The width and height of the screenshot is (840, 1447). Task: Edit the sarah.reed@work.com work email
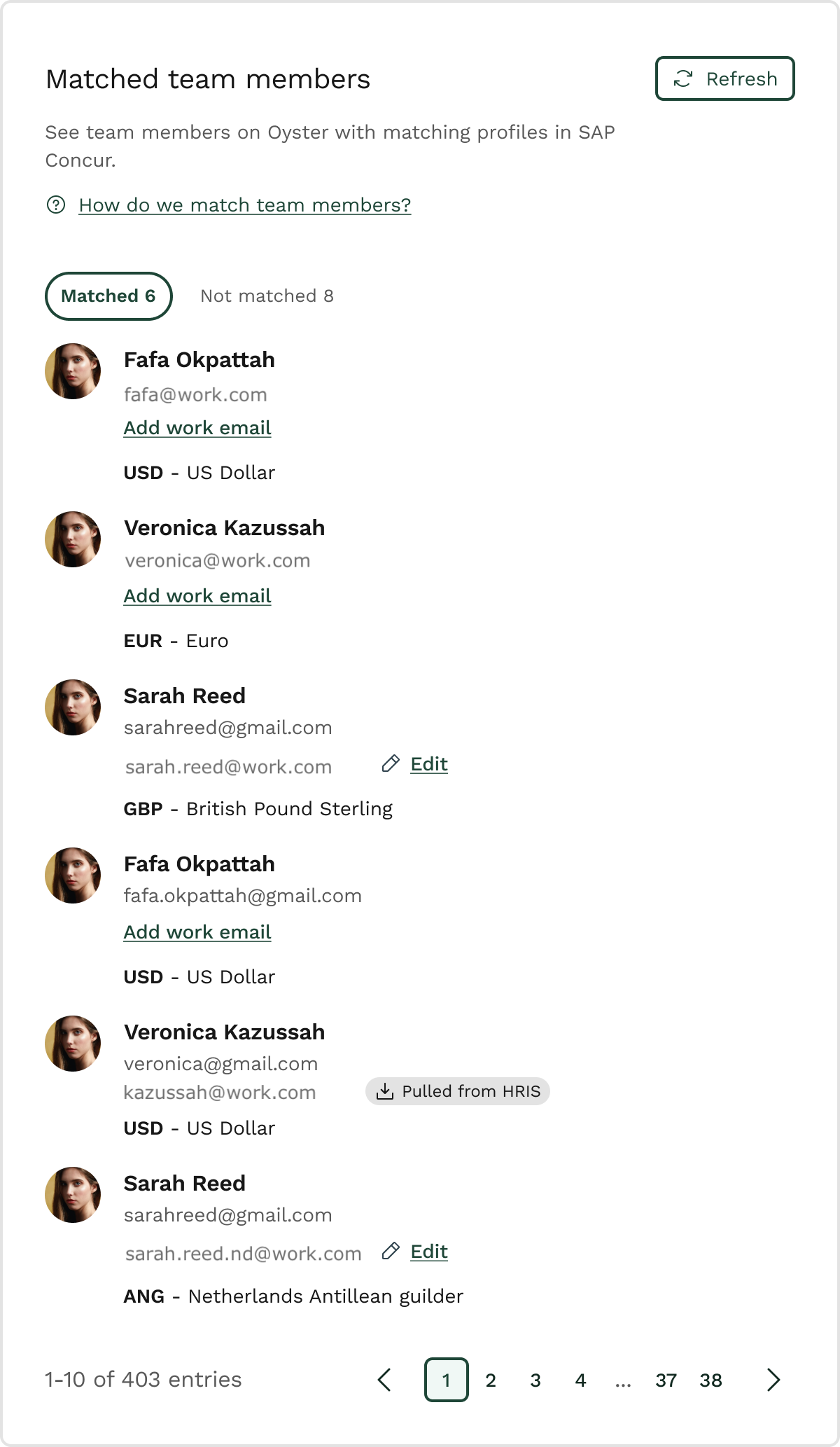428,763
